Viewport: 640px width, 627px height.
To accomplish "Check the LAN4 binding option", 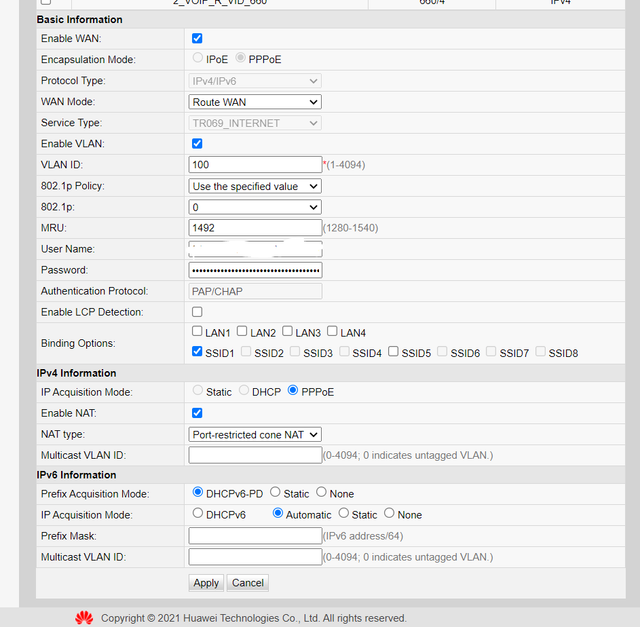I will point(332,331).
